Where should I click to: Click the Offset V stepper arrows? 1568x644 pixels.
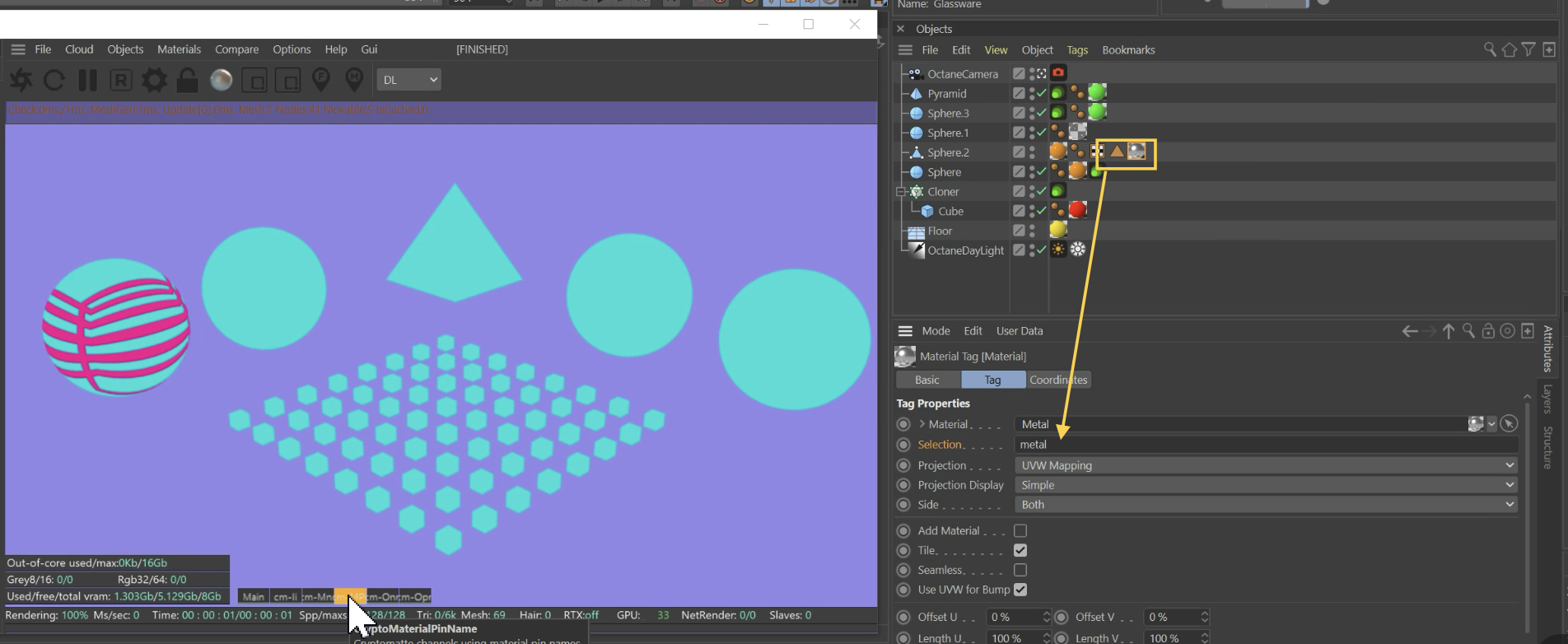coord(1204,617)
